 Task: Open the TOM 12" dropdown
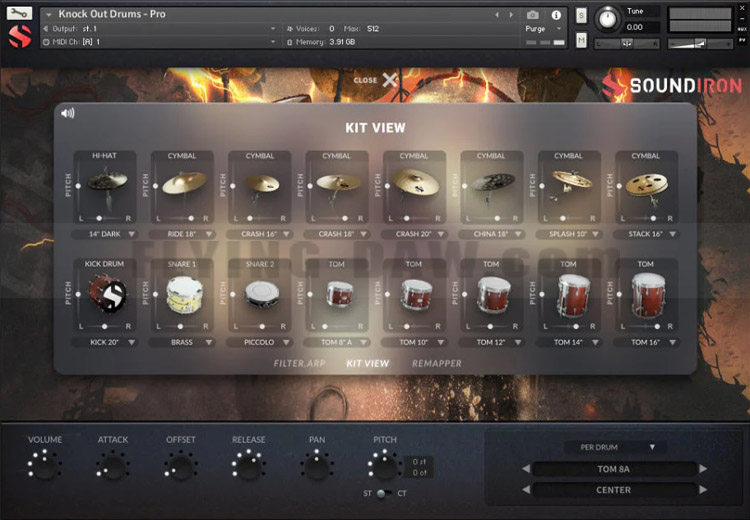[491, 342]
